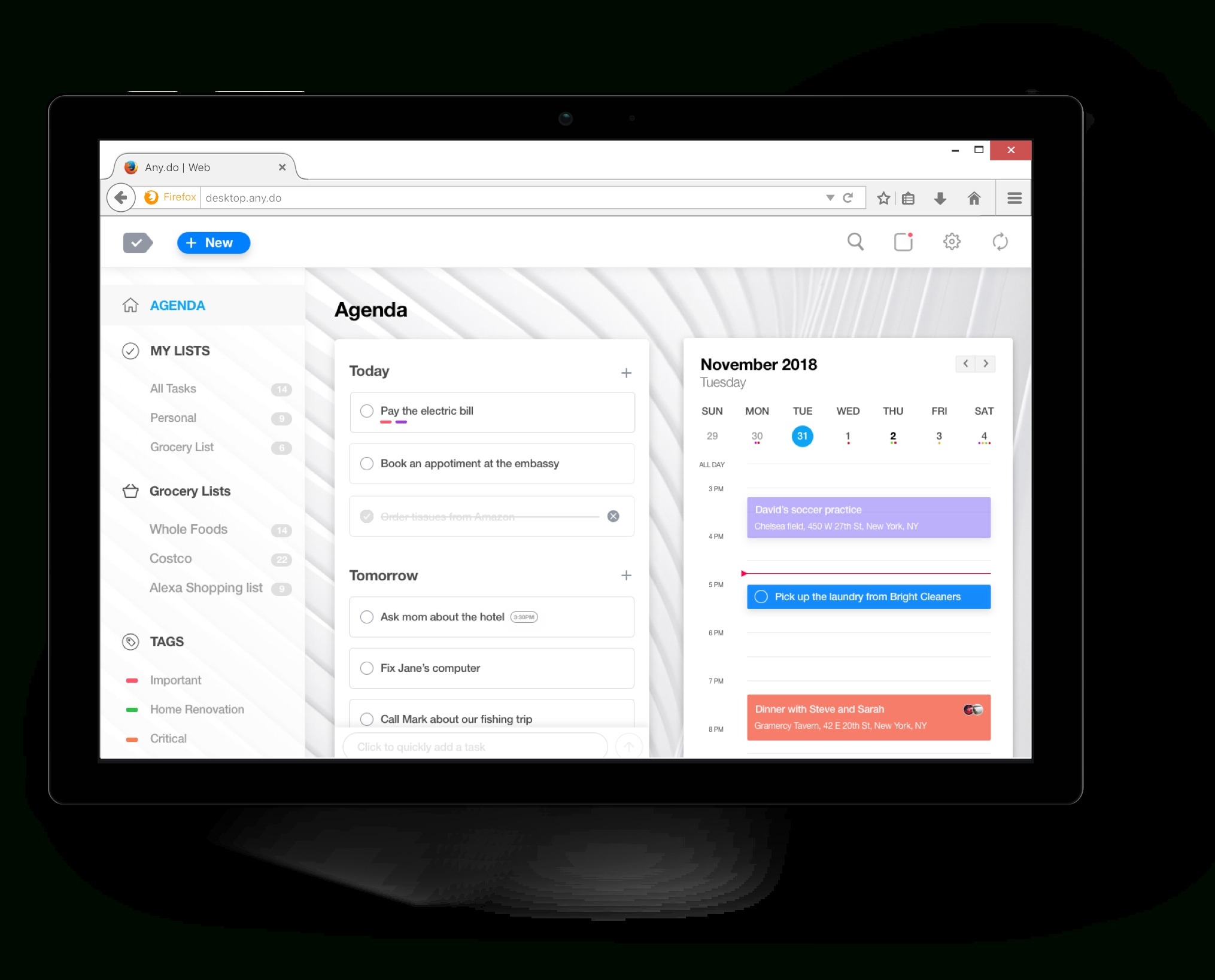1215x980 pixels.
Task: Toggle completion circle for Book an appointment at embassy
Action: (x=367, y=463)
